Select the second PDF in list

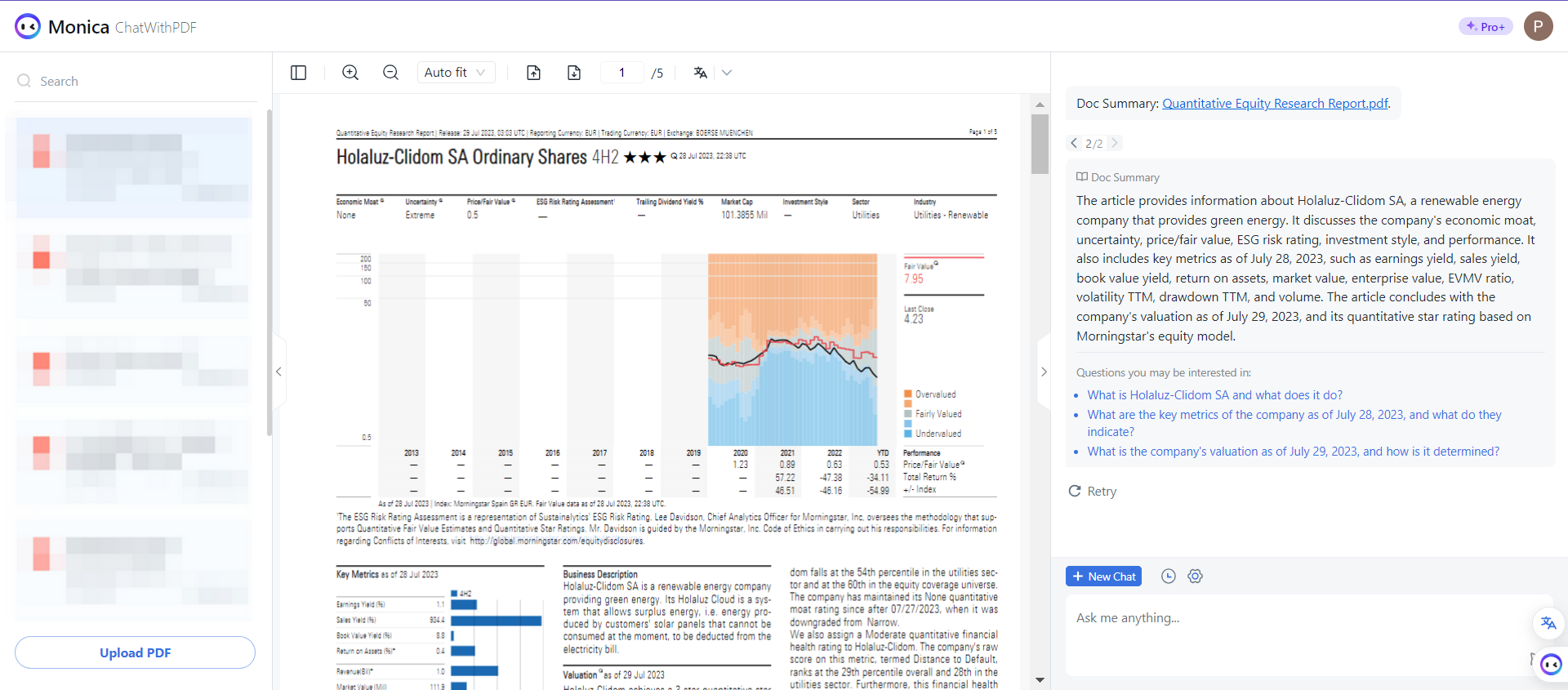(135, 274)
